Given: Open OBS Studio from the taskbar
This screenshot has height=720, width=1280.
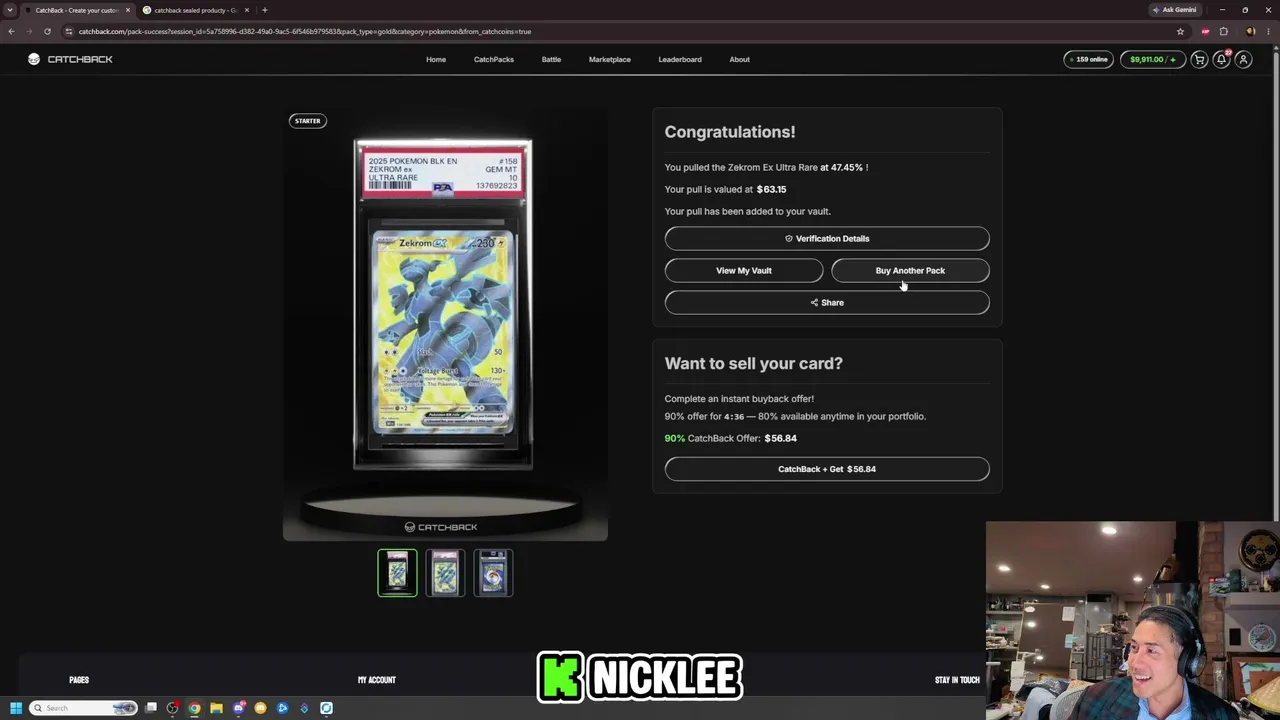Looking at the screenshot, I should pos(173,708).
